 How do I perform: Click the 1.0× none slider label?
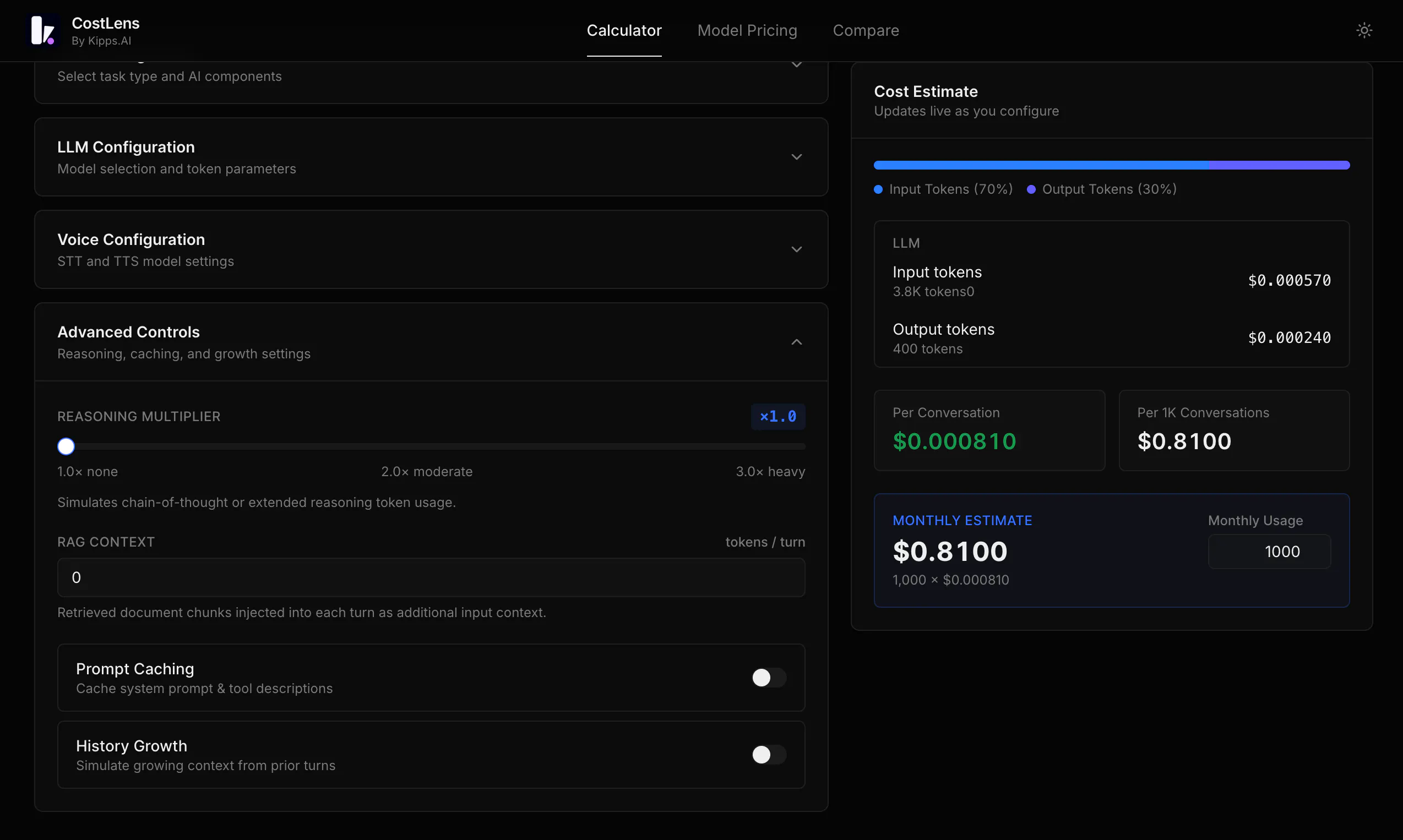[87, 472]
